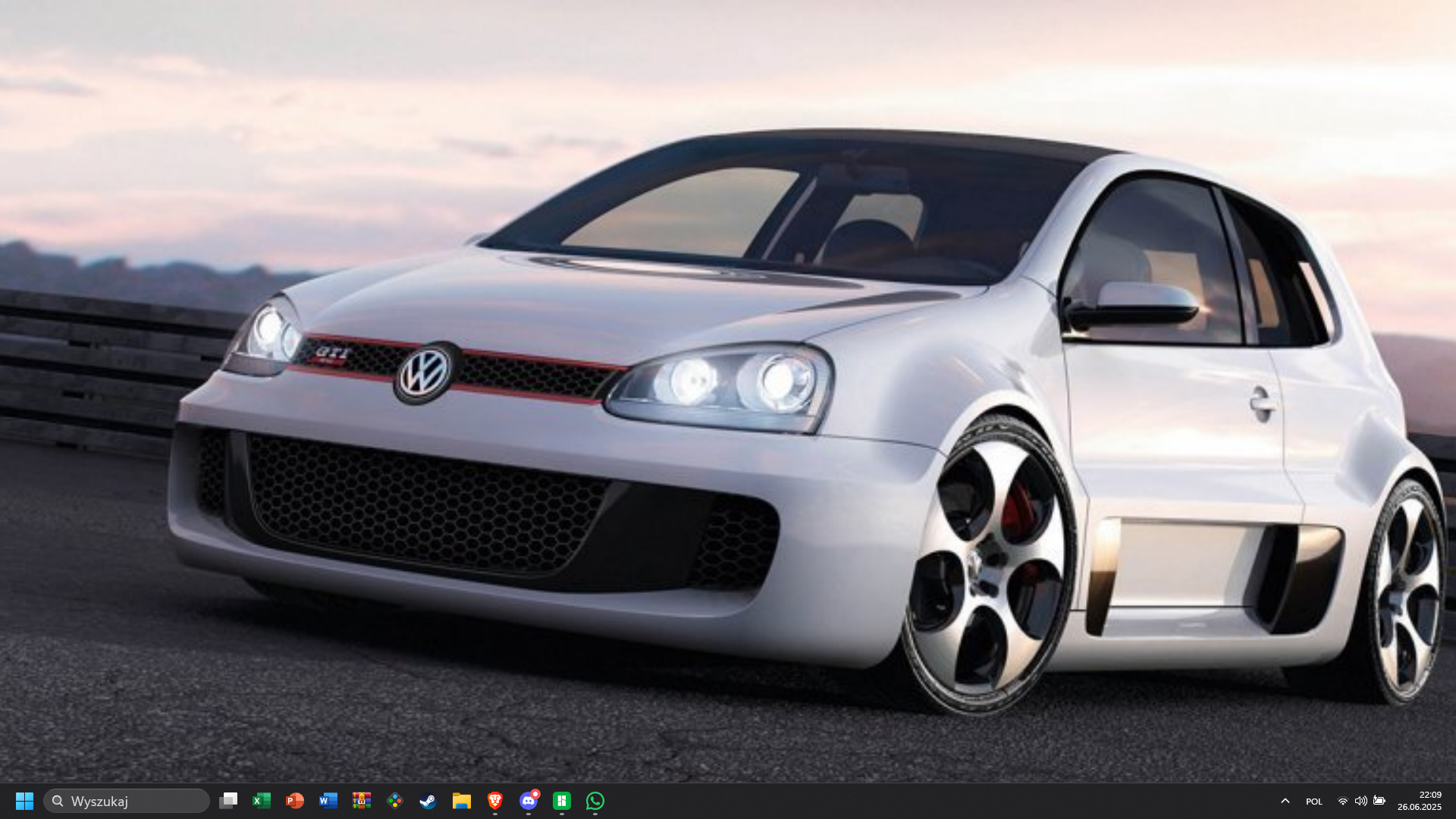
Task: Launch Steam from the taskbar
Action: click(x=428, y=801)
